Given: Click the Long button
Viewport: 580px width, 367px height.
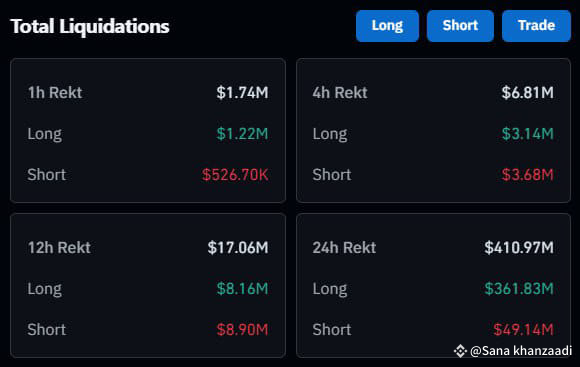Looking at the screenshot, I should pyautogui.click(x=387, y=26).
